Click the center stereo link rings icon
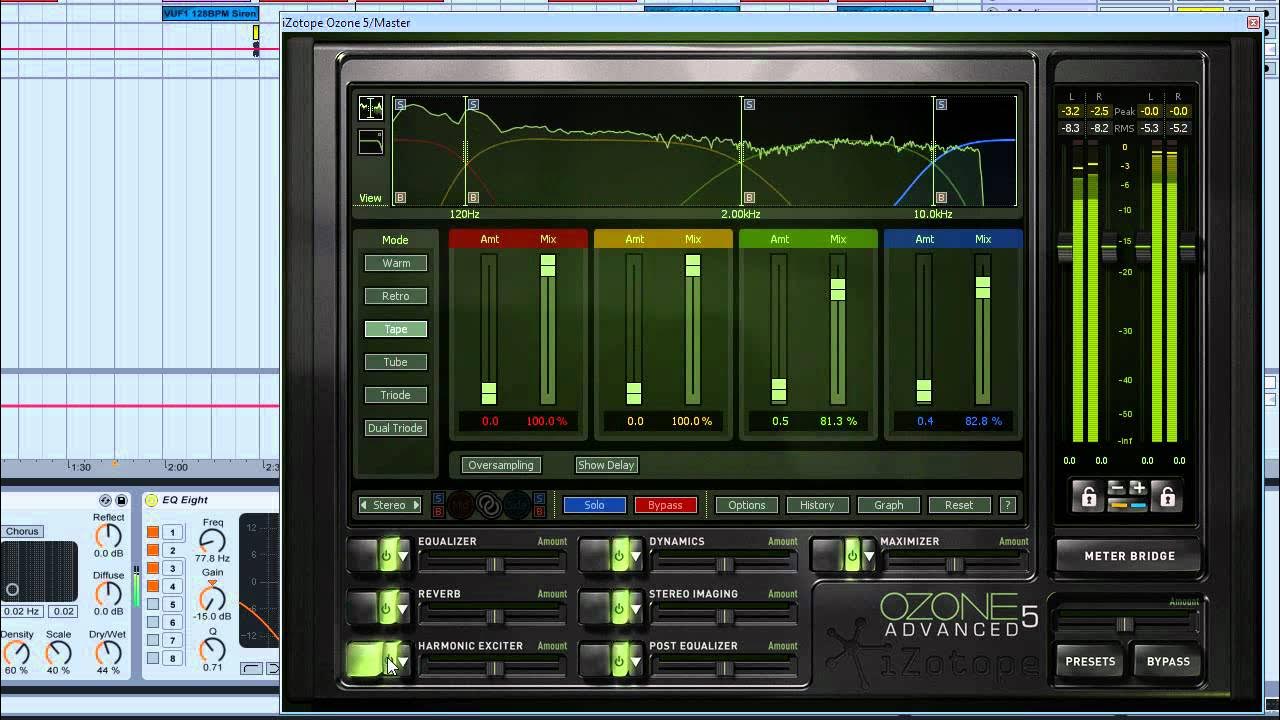This screenshot has height=720, width=1280. click(x=489, y=505)
